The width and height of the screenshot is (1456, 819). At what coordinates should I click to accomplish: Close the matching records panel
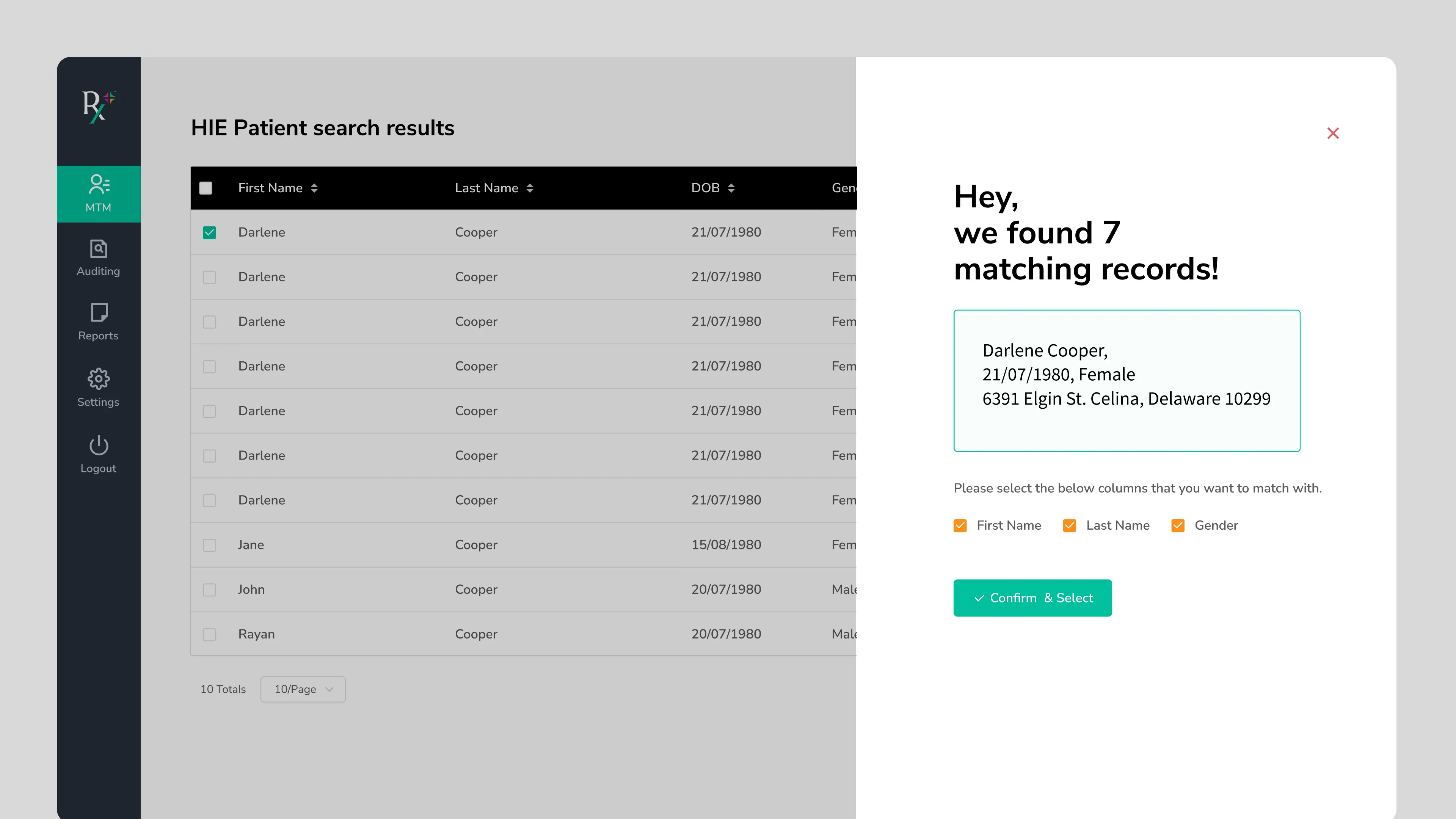(1333, 133)
